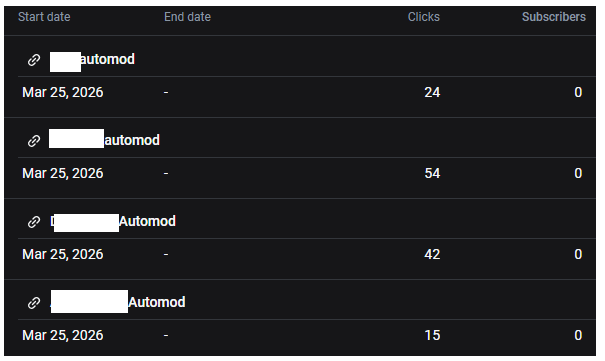
Task: Select the 42 clicks value
Action: tap(432, 254)
